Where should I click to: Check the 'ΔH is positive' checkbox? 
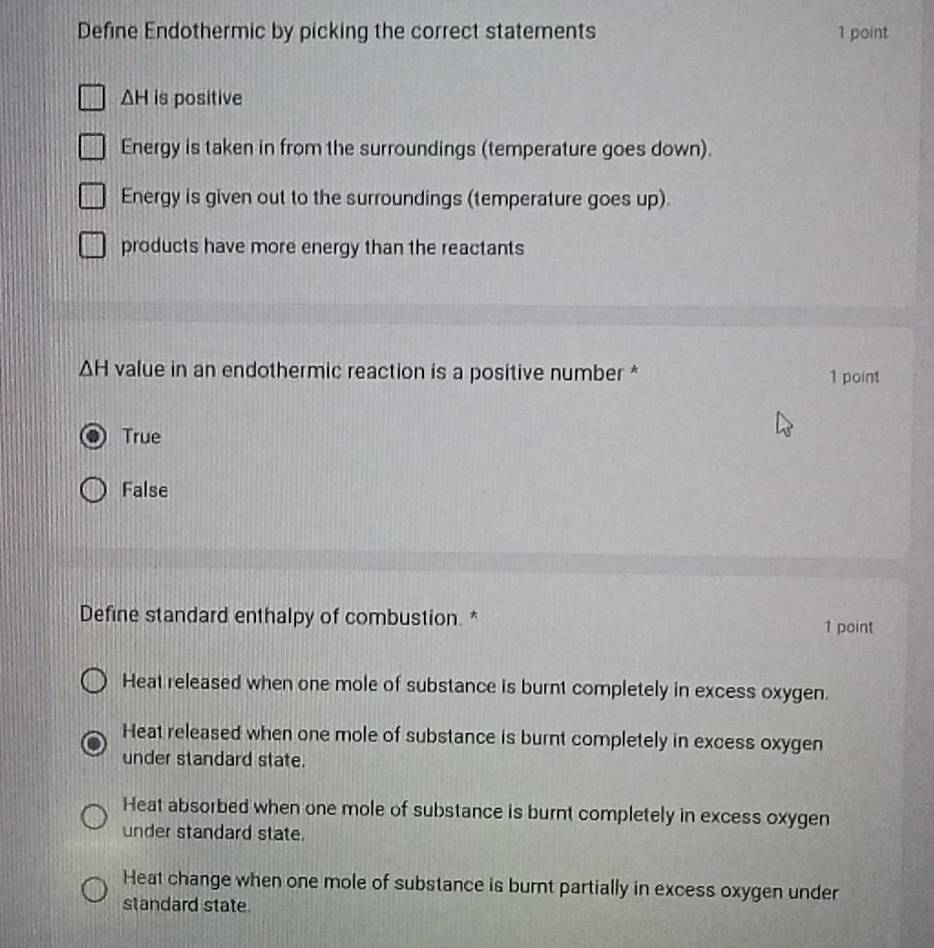[92, 97]
